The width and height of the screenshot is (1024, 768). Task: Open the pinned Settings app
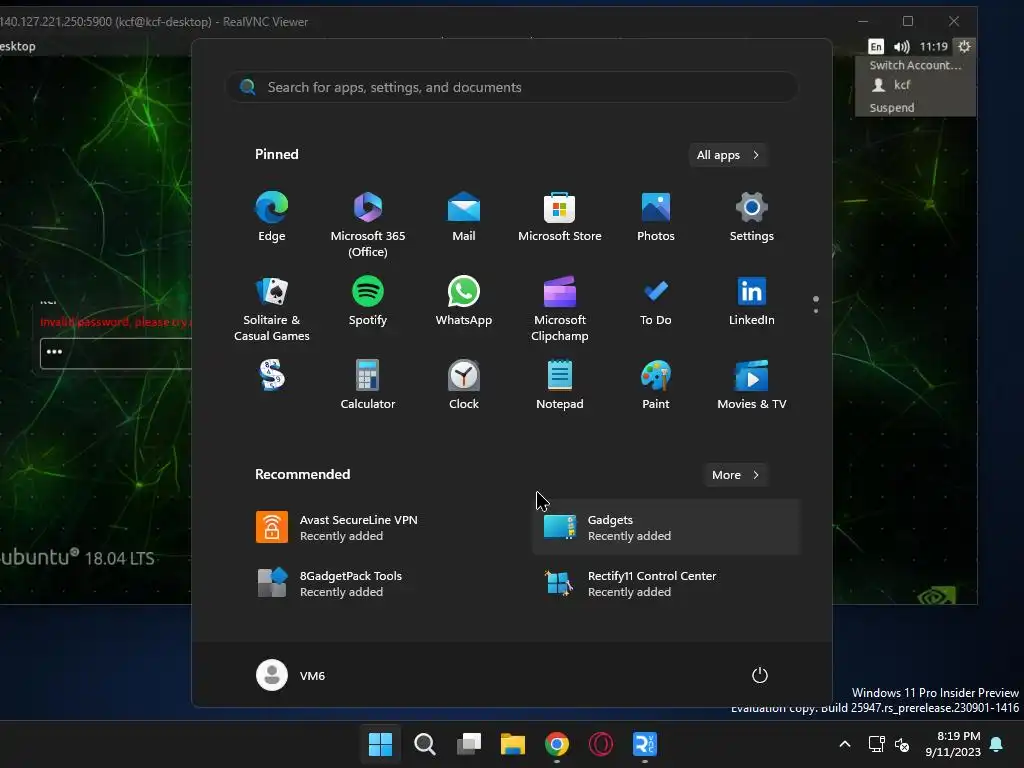[x=752, y=217]
